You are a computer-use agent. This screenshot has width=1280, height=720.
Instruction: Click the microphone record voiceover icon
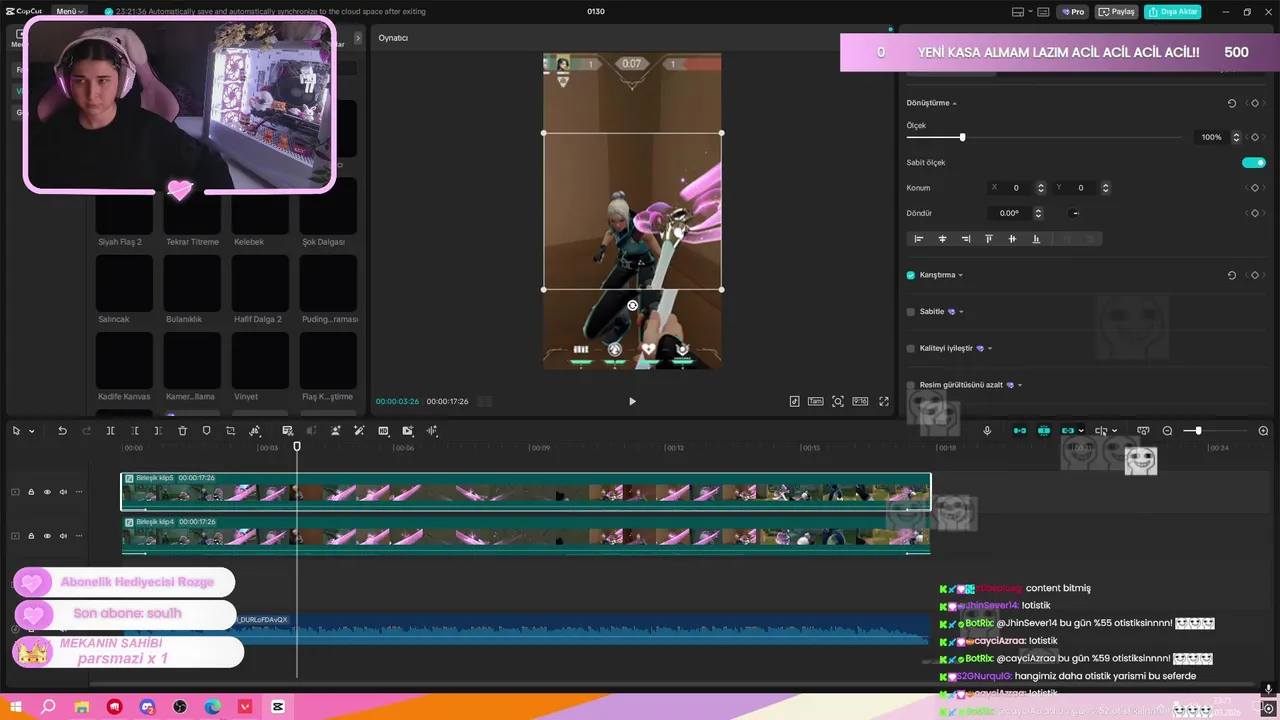tap(987, 431)
